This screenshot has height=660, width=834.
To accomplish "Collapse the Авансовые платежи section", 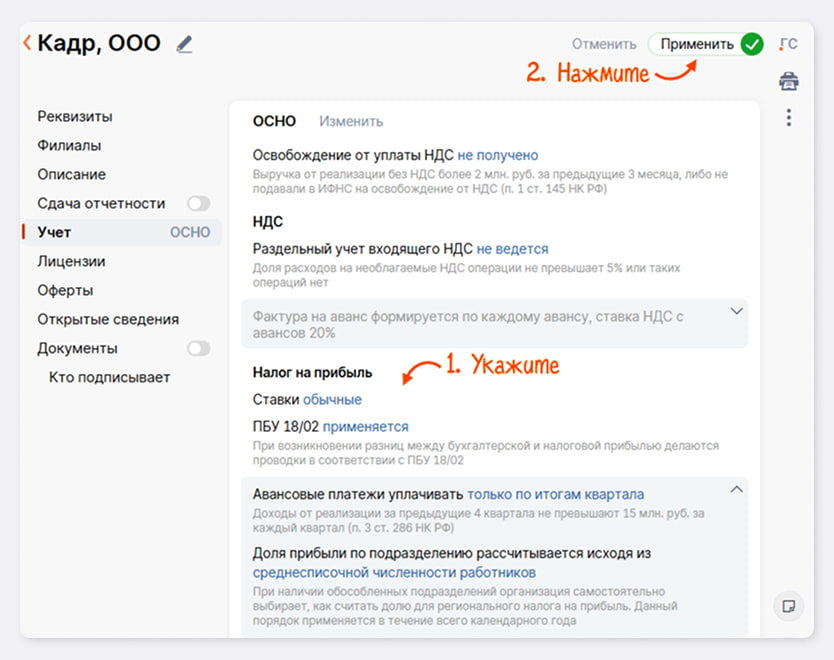I will [737, 489].
